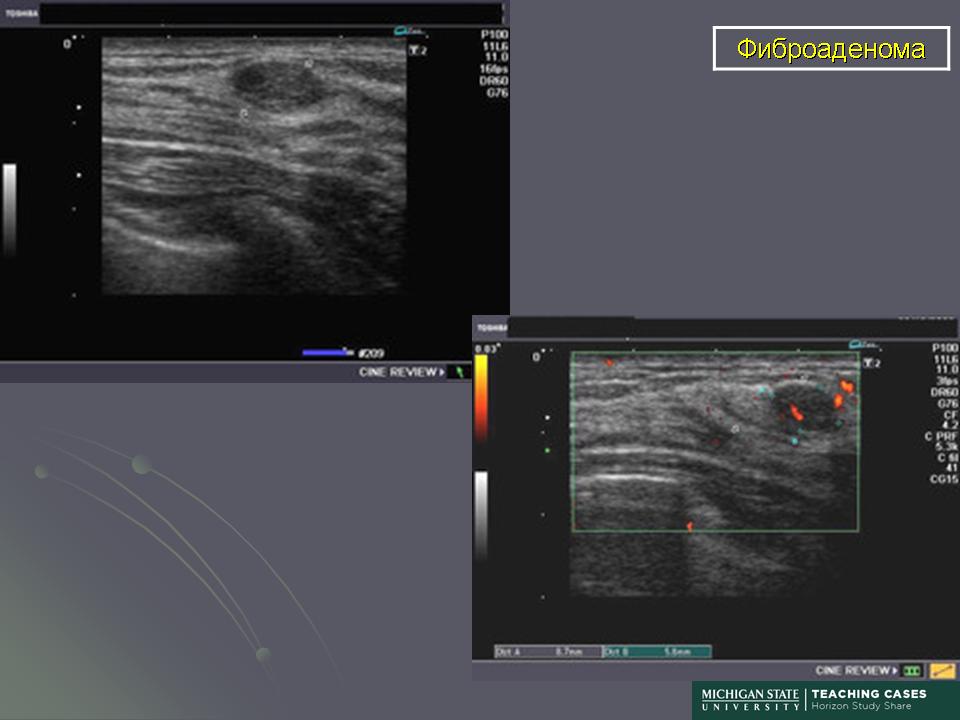This screenshot has width=960, height=720.
Task: Click the P100 value on the Doppler panel
Action: pos(945,347)
